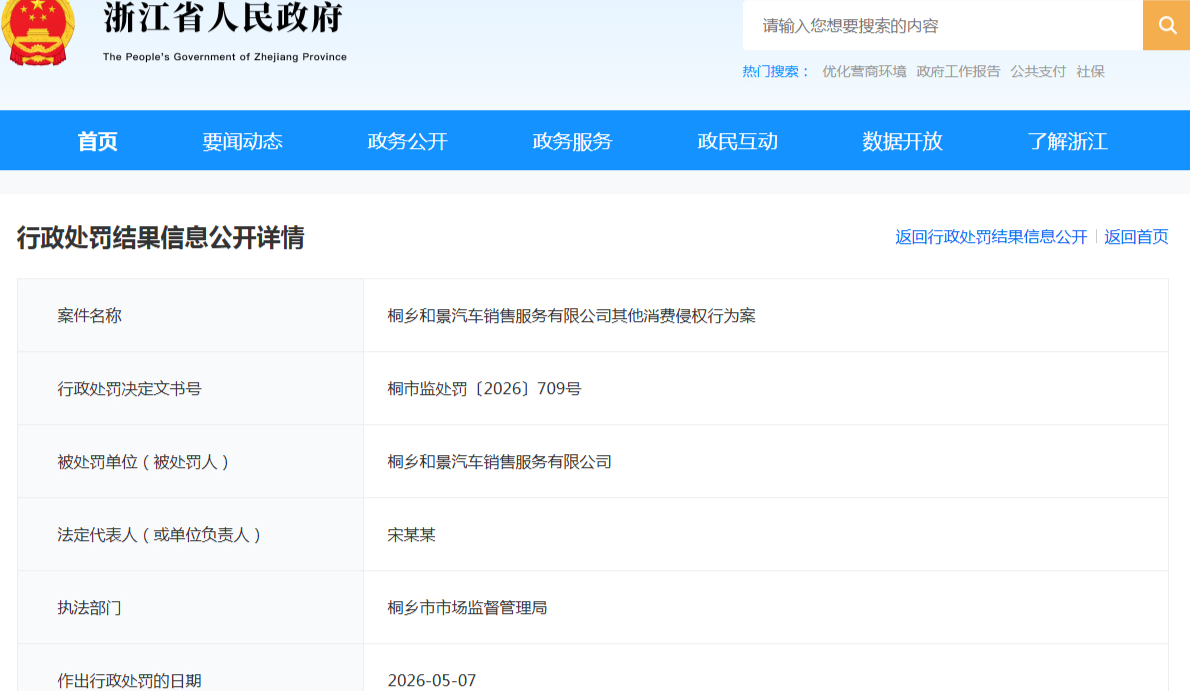Click hot search term 政府工作报告
Viewport: 1190px width, 691px height.
(x=959, y=71)
